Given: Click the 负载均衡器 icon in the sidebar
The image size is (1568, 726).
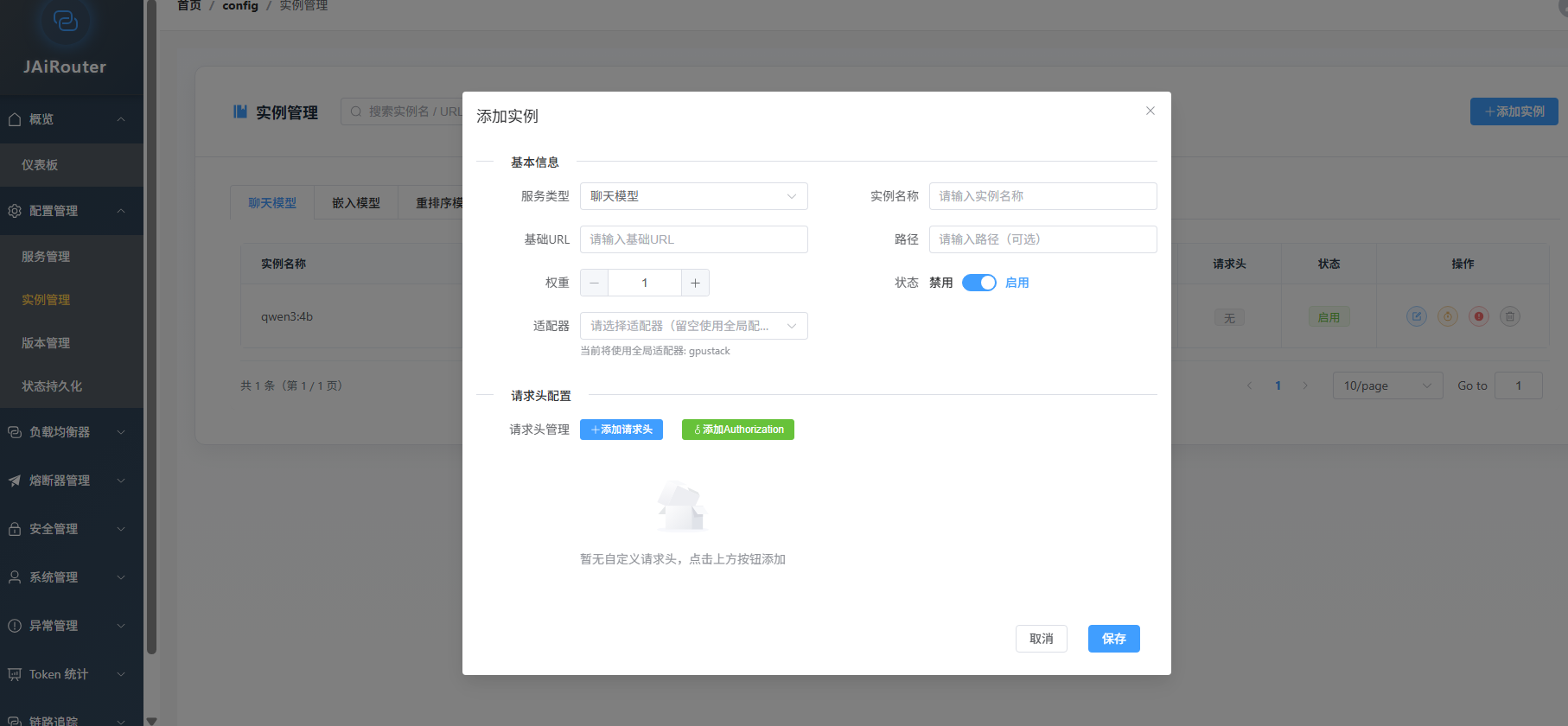Looking at the screenshot, I should [x=15, y=432].
